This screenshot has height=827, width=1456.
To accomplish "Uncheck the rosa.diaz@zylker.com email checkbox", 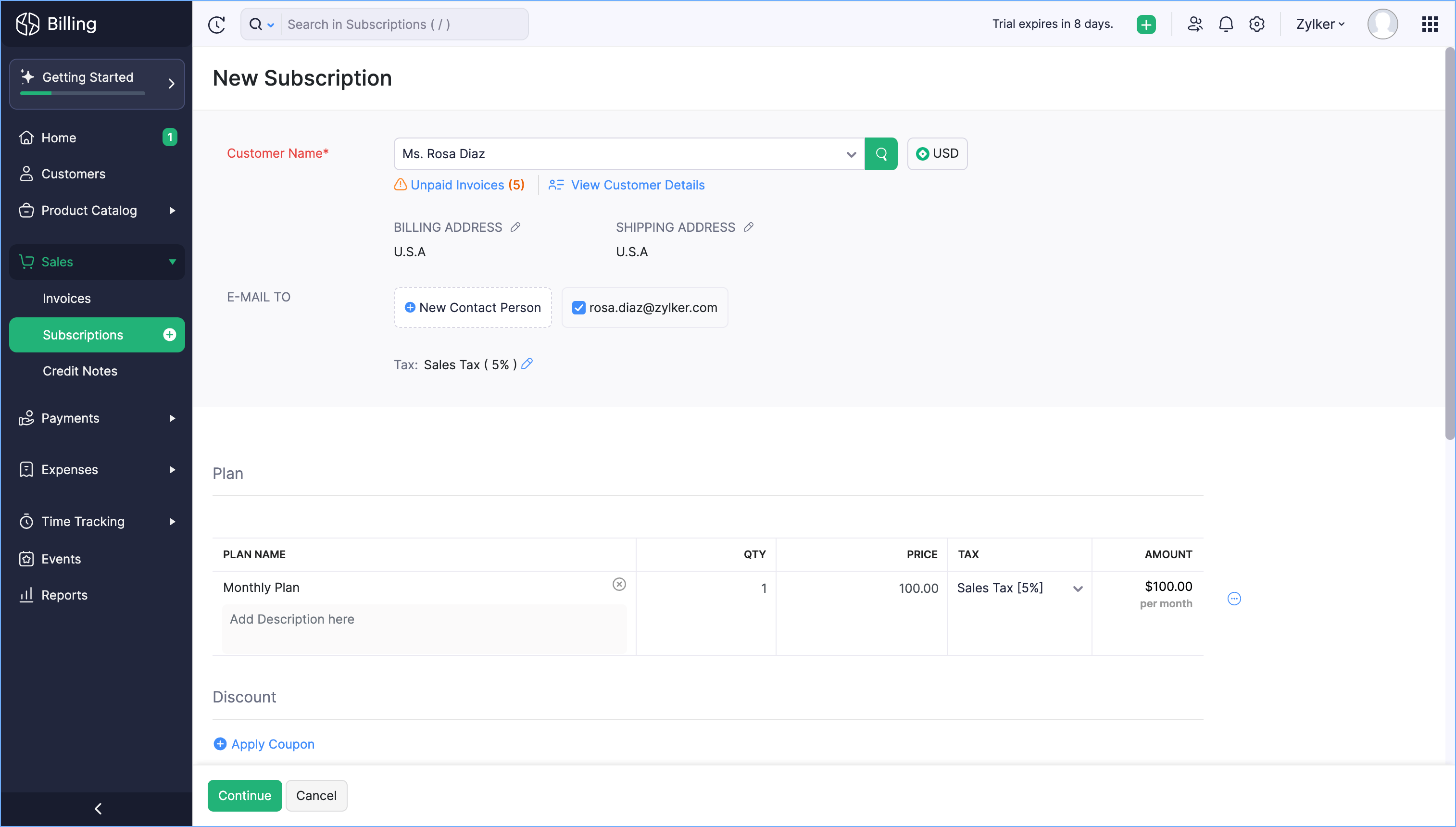I will point(578,308).
